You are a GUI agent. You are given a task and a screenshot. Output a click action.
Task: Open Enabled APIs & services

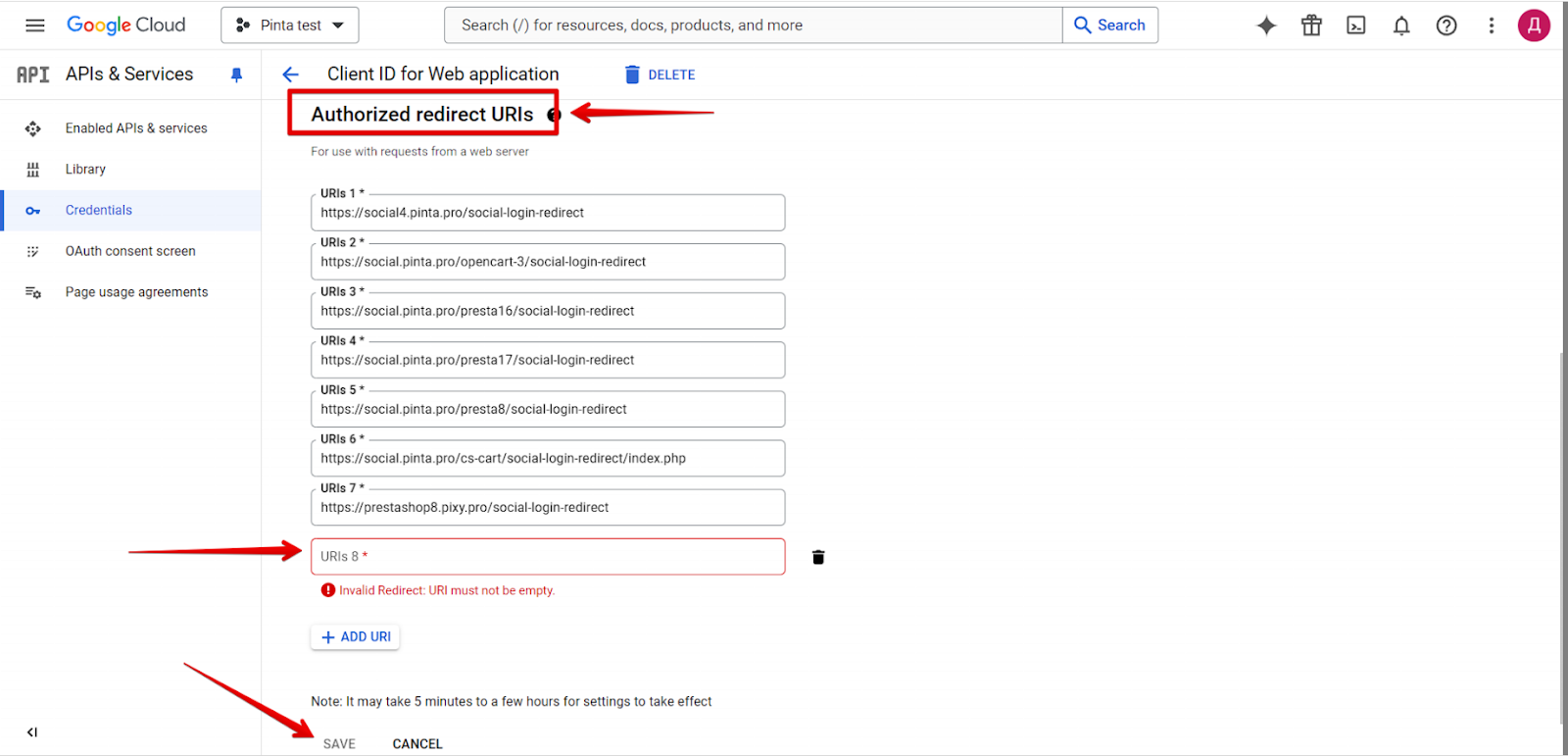pyautogui.click(x=136, y=128)
